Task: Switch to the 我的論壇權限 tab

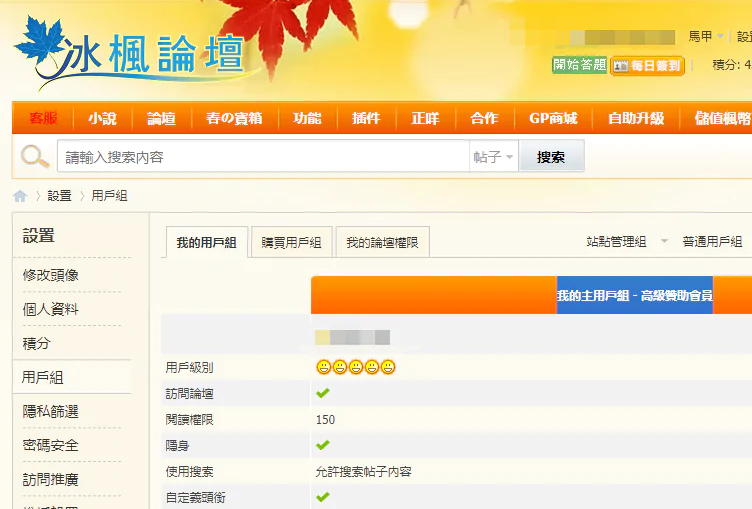Action: click(382, 242)
